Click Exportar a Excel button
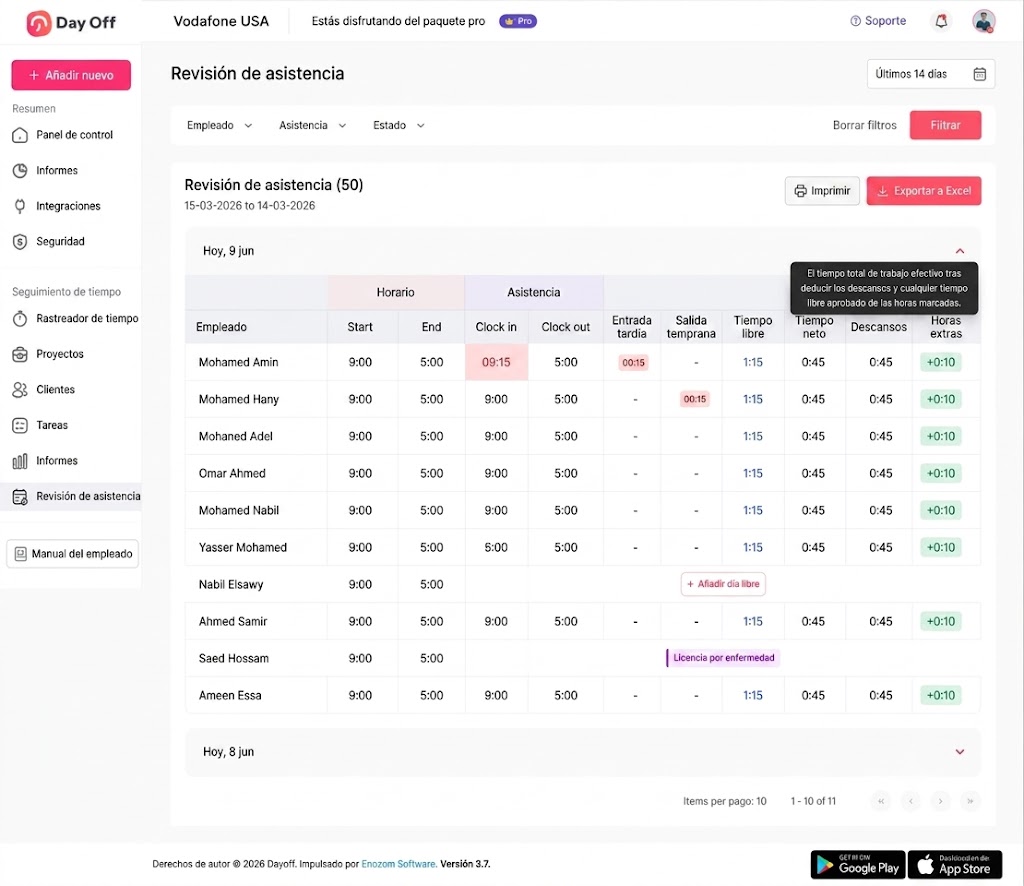The width and height of the screenshot is (1024, 886). (923, 191)
